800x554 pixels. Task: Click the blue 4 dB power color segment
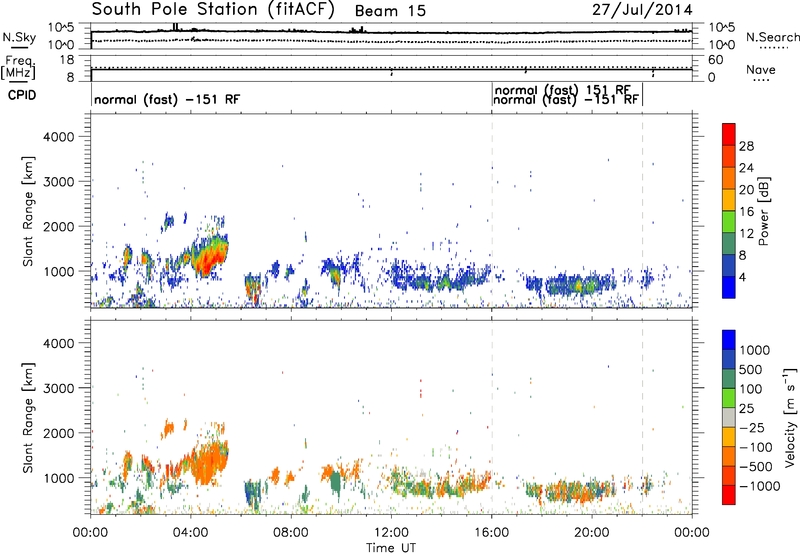click(x=729, y=287)
